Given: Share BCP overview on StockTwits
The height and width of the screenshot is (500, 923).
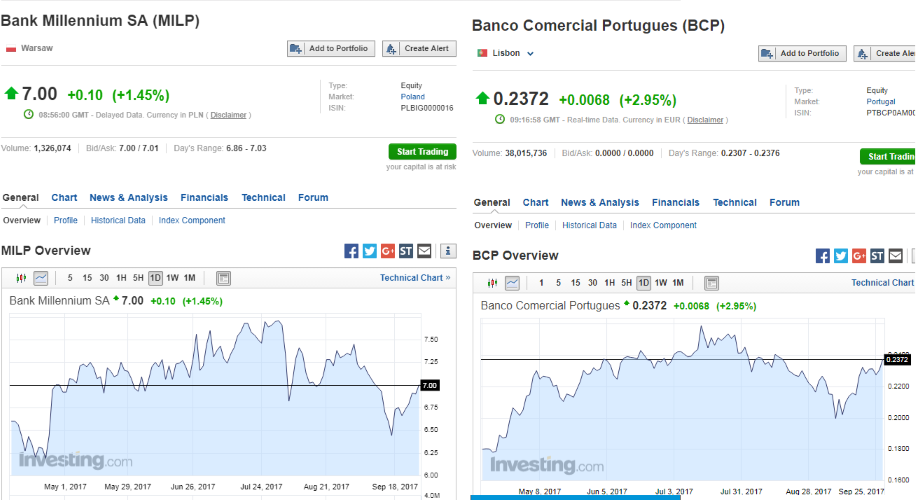Looking at the screenshot, I should click(878, 256).
